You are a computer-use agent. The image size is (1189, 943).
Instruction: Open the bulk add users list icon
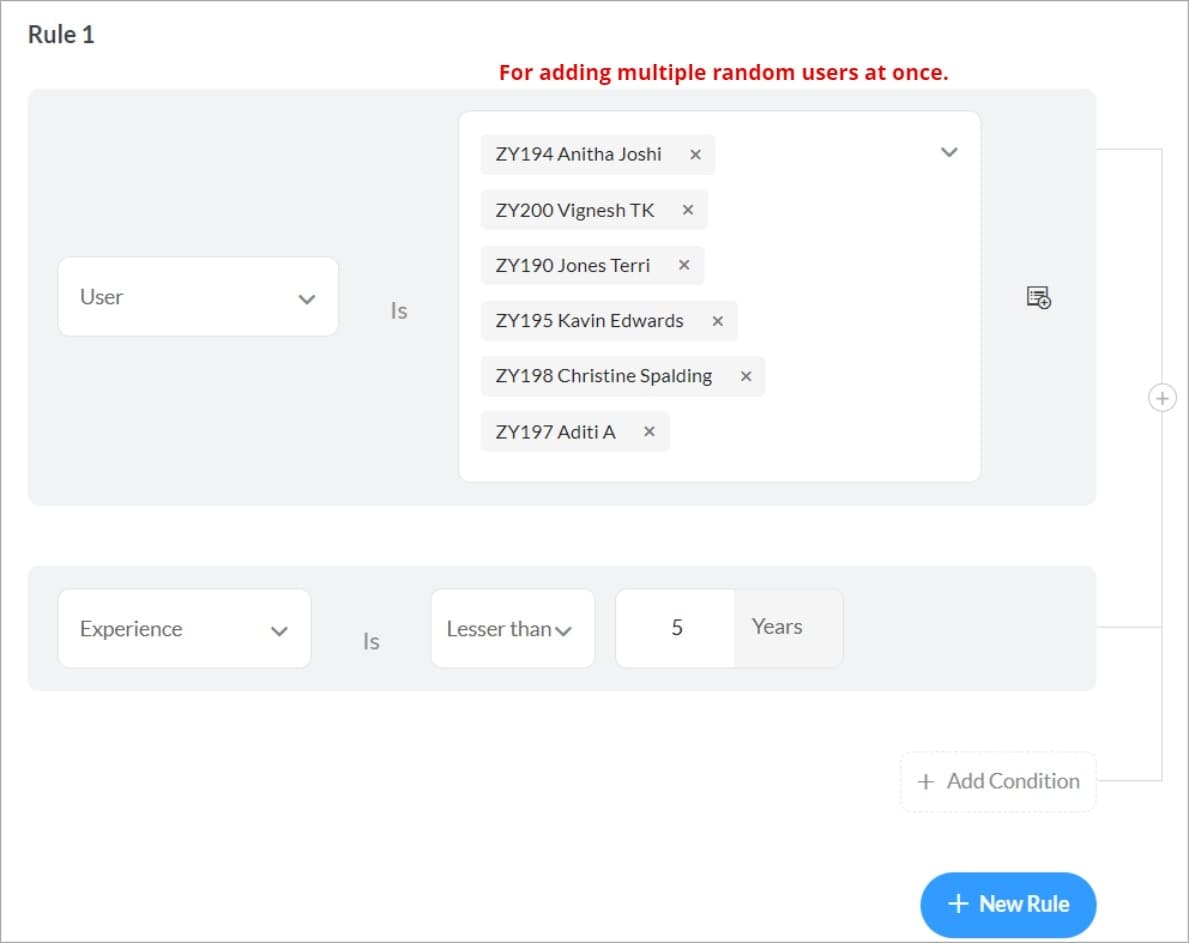click(x=1038, y=297)
